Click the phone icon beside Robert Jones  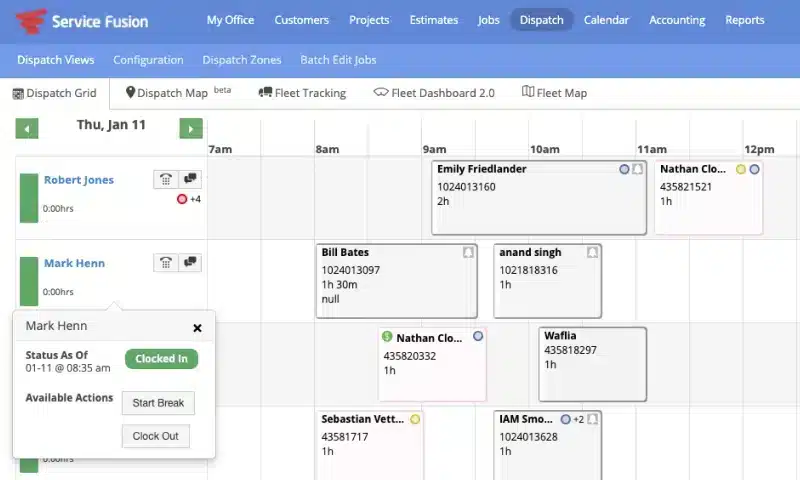(x=166, y=179)
